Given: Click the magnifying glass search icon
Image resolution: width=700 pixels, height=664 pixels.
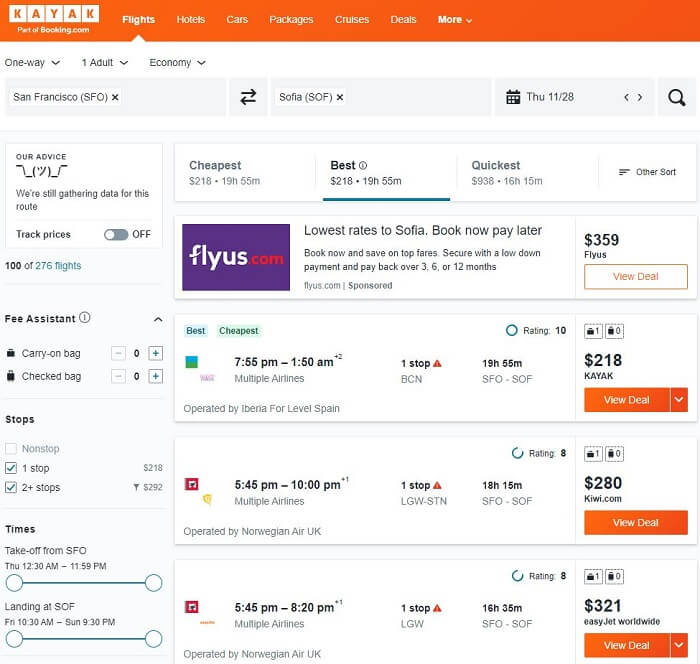Looking at the screenshot, I should 677,97.
